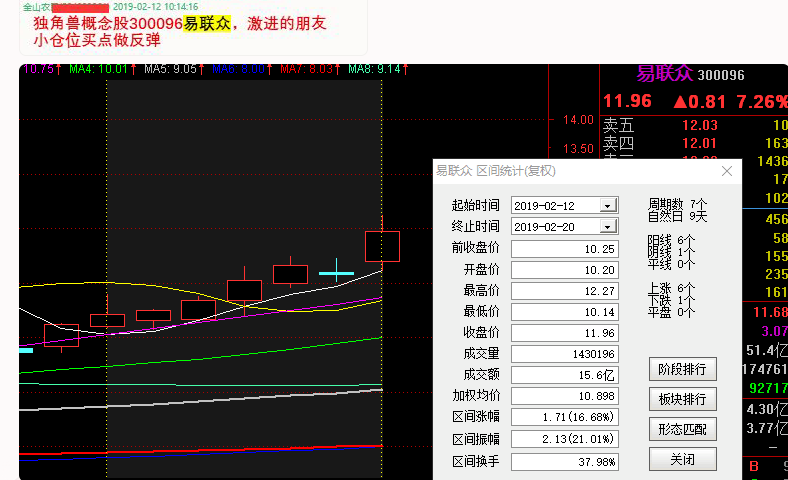Click the cyan doji cross candlestick
This screenshot has height=480, width=788.
coord(336,271)
